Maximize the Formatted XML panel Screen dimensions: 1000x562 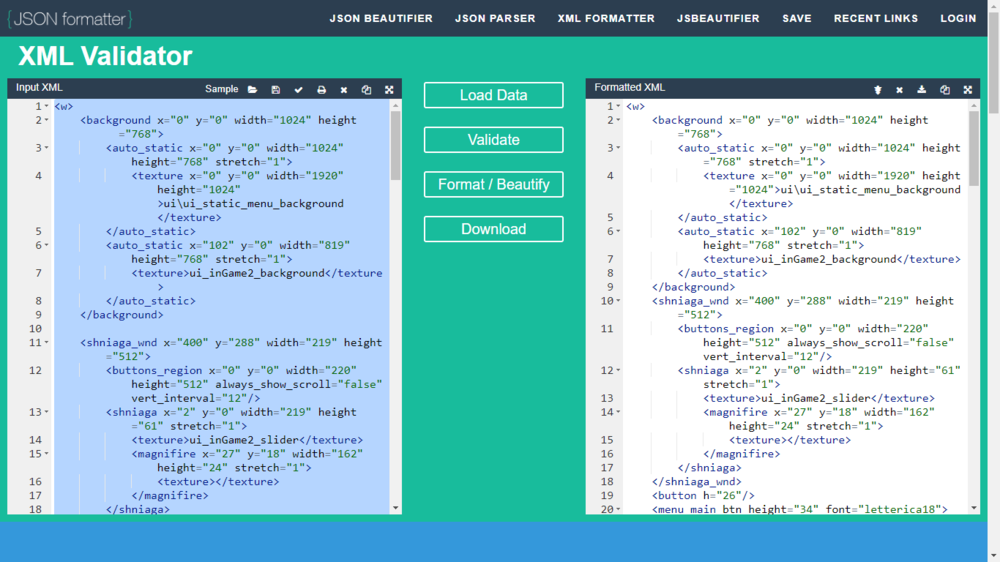(x=968, y=90)
